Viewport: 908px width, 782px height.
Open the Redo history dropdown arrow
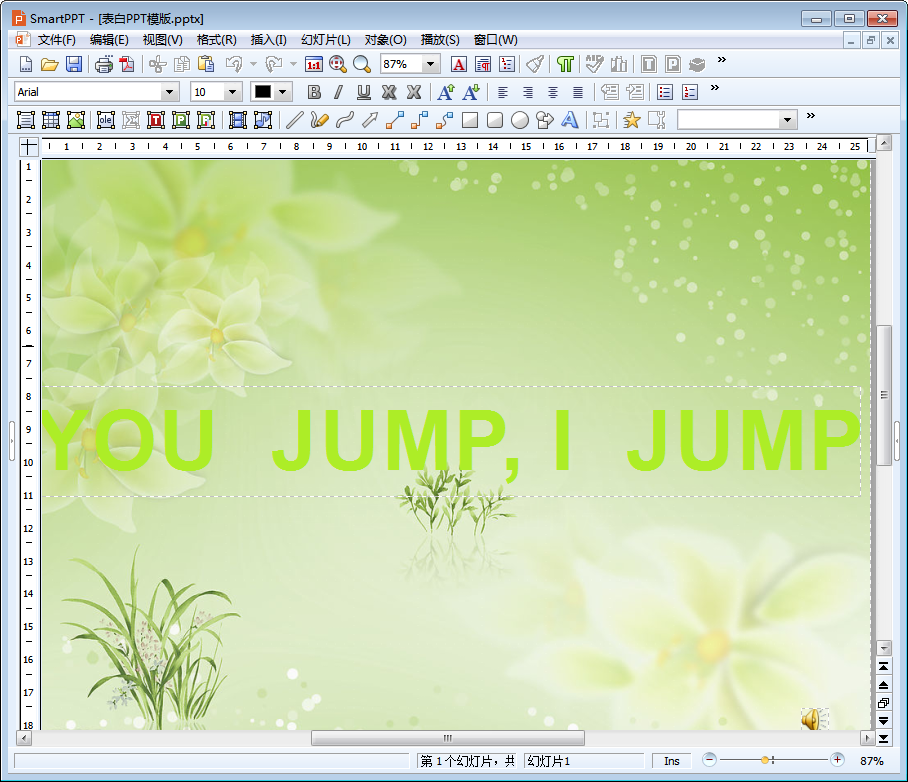click(x=293, y=64)
